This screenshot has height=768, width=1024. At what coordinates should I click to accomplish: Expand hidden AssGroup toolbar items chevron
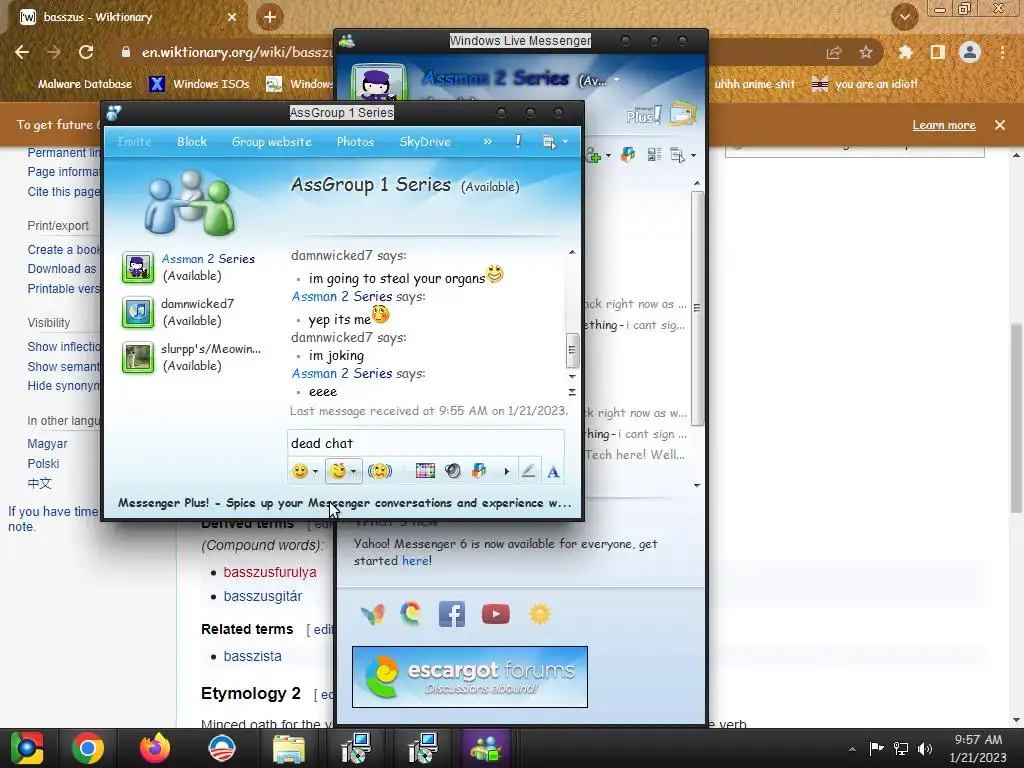click(x=487, y=141)
